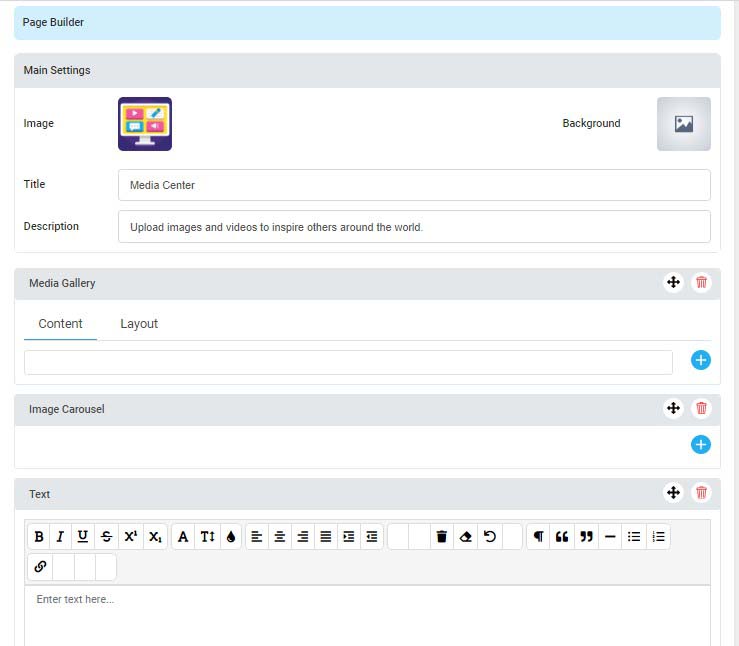Move the Text block
Screen dimensions: 739x646
point(673,492)
